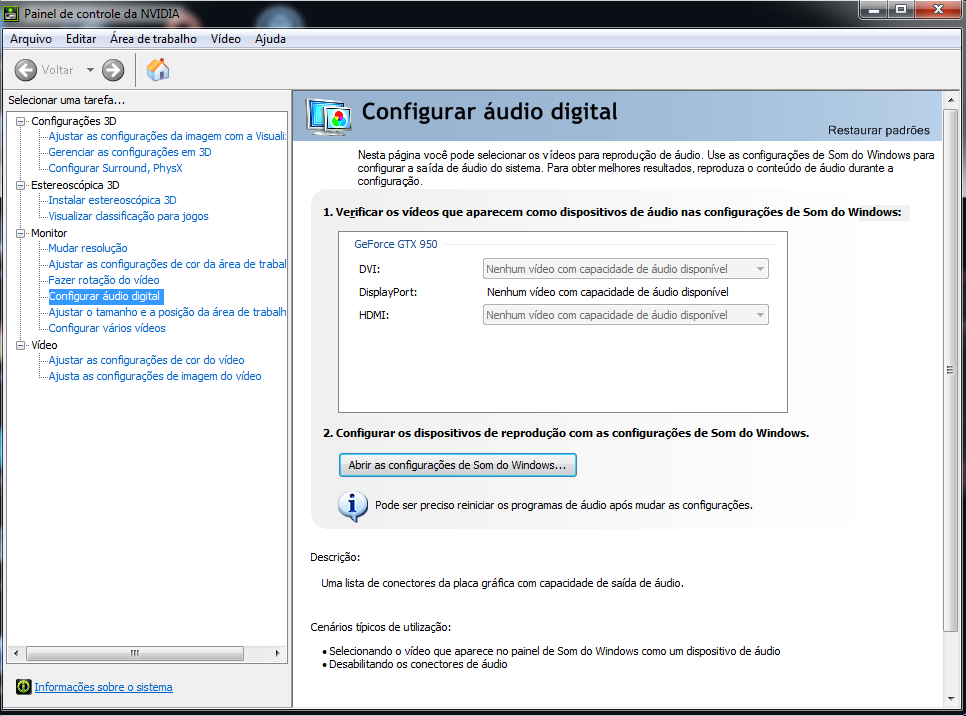Select Configurar áudio digital tree item
The image size is (966, 716).
coord(105,296)
